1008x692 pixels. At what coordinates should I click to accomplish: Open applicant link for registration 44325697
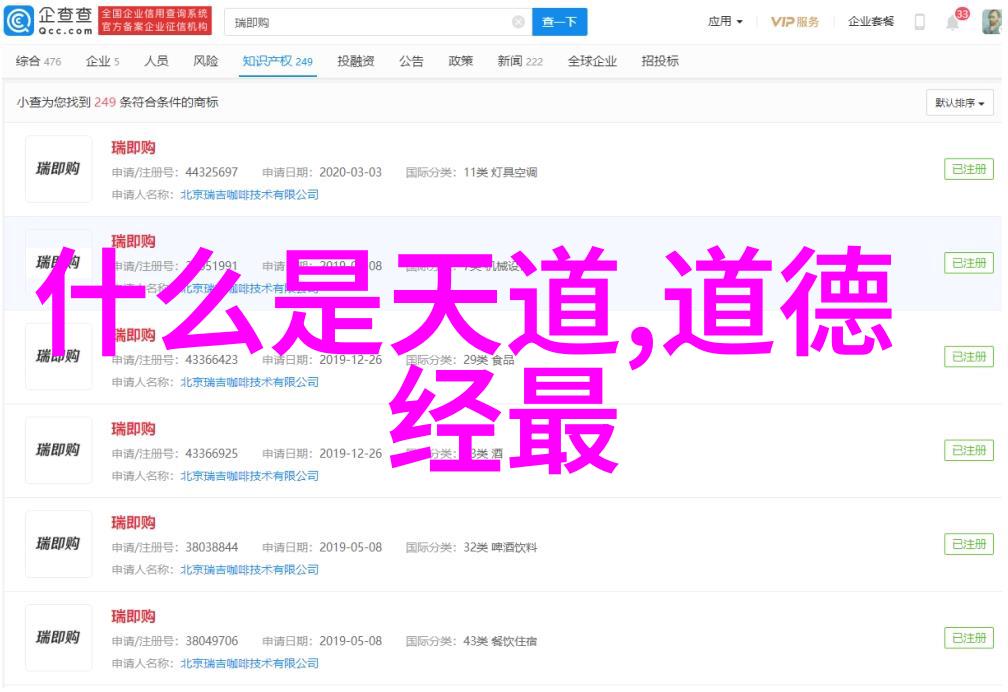[x=249, y=195]
